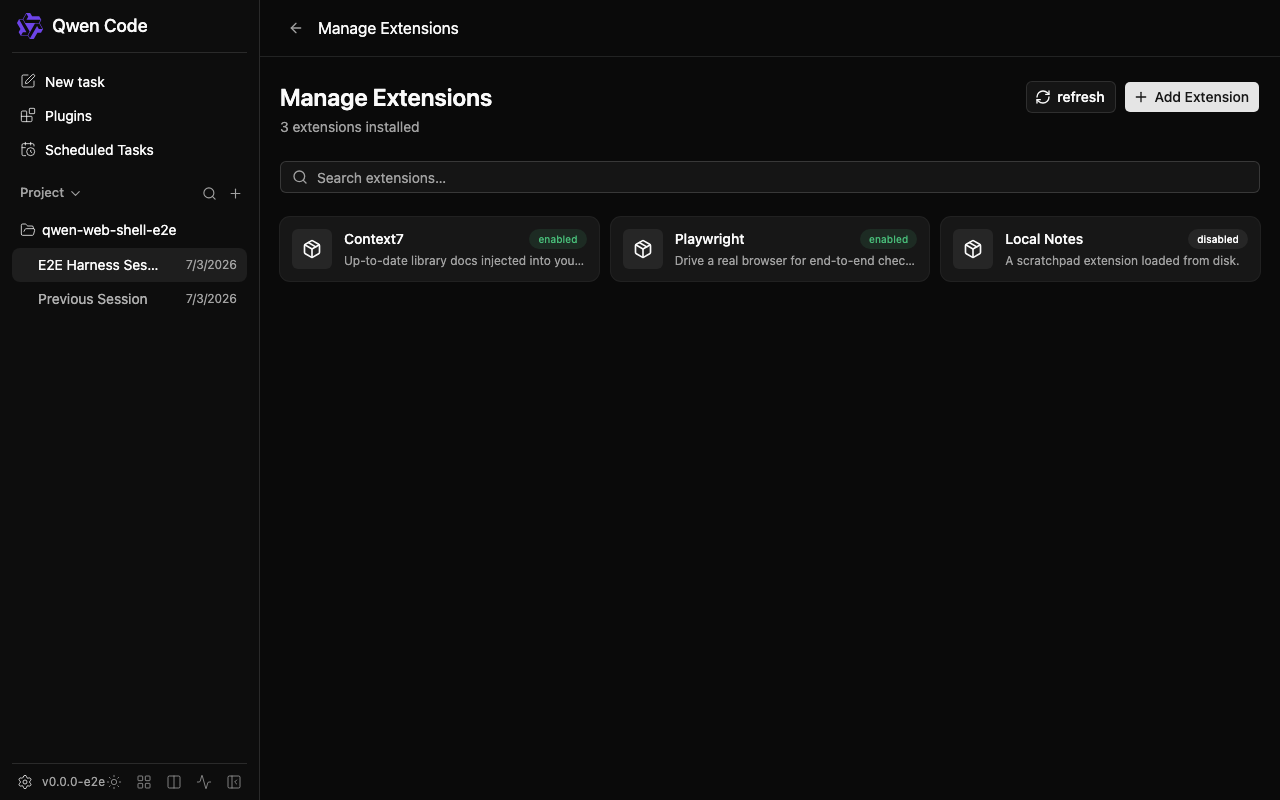Expand the Project dropdown chevron

[x=75, y=193]
